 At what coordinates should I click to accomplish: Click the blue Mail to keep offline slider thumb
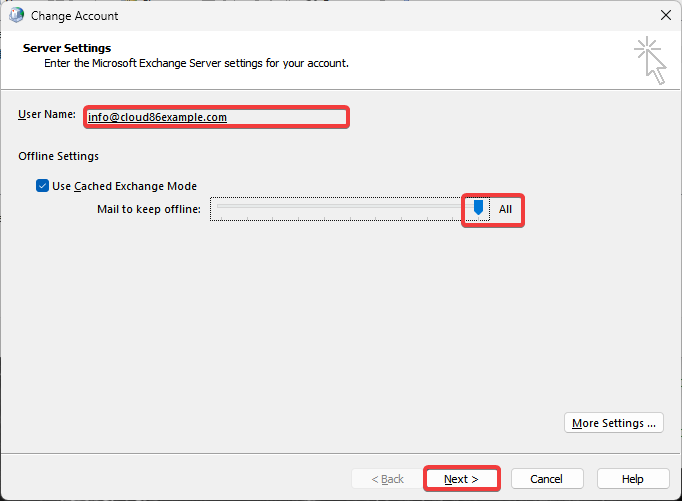tap(478, 207)
